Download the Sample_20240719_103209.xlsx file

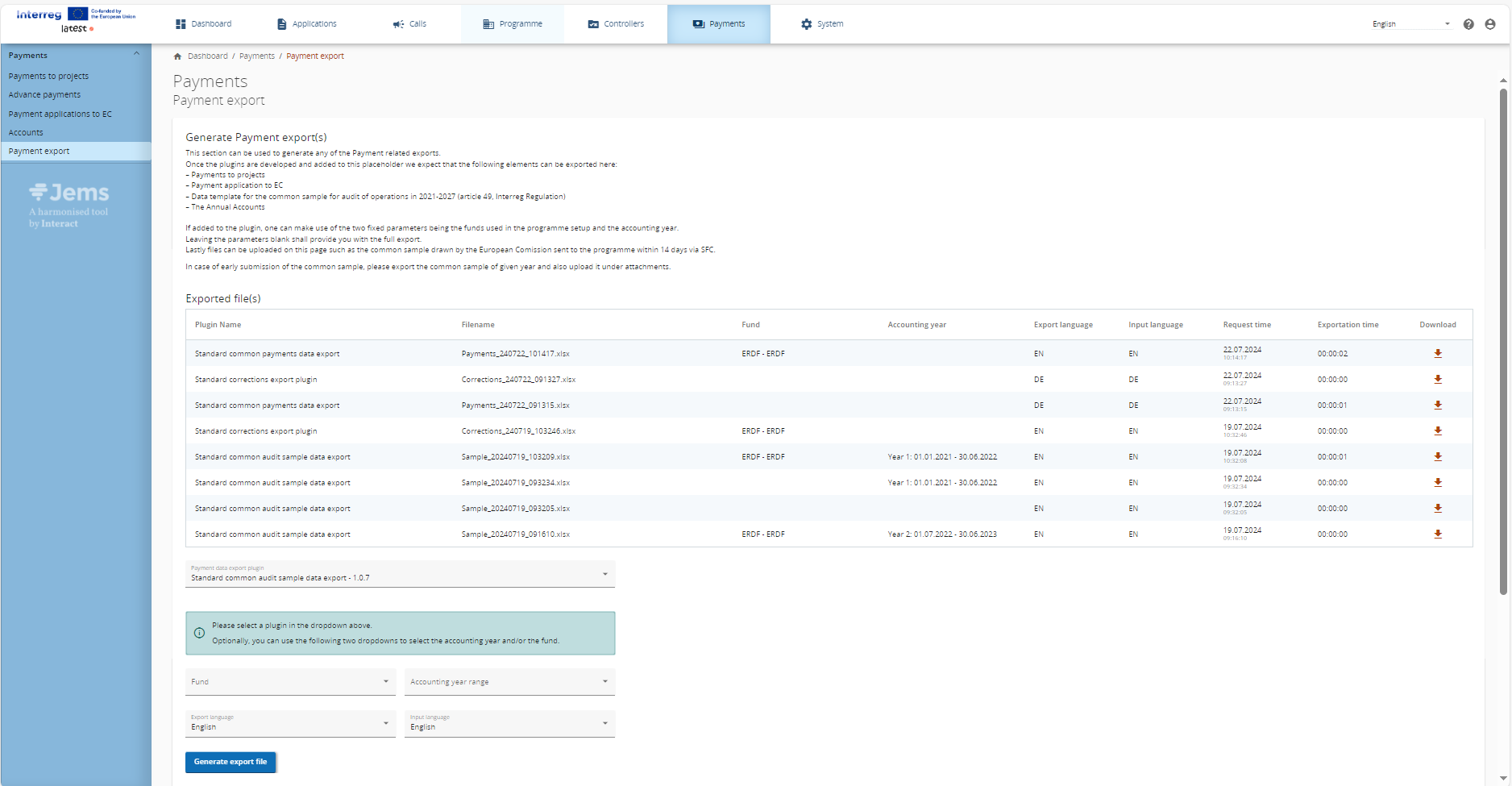[x=1437, y=457]
